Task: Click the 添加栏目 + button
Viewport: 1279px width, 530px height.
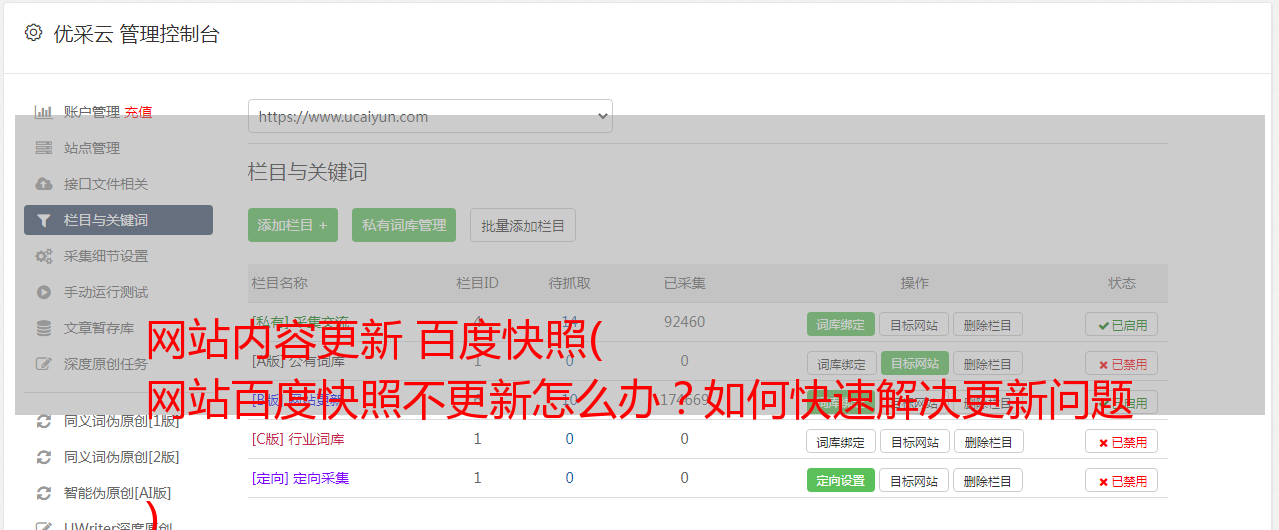Action: [x=293, y=225]
